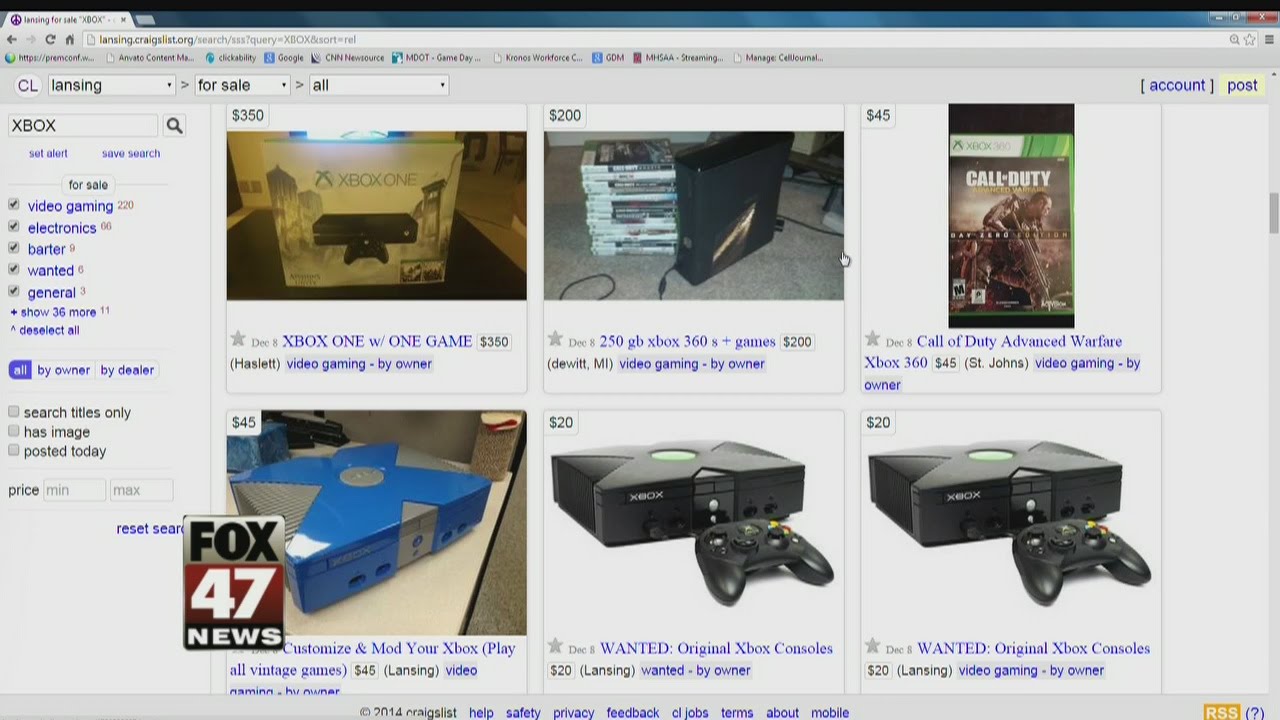Open XBOX ONE w/ ONE GAME listing title
This screenshot has height=720, width=1280.
point(377,341)
